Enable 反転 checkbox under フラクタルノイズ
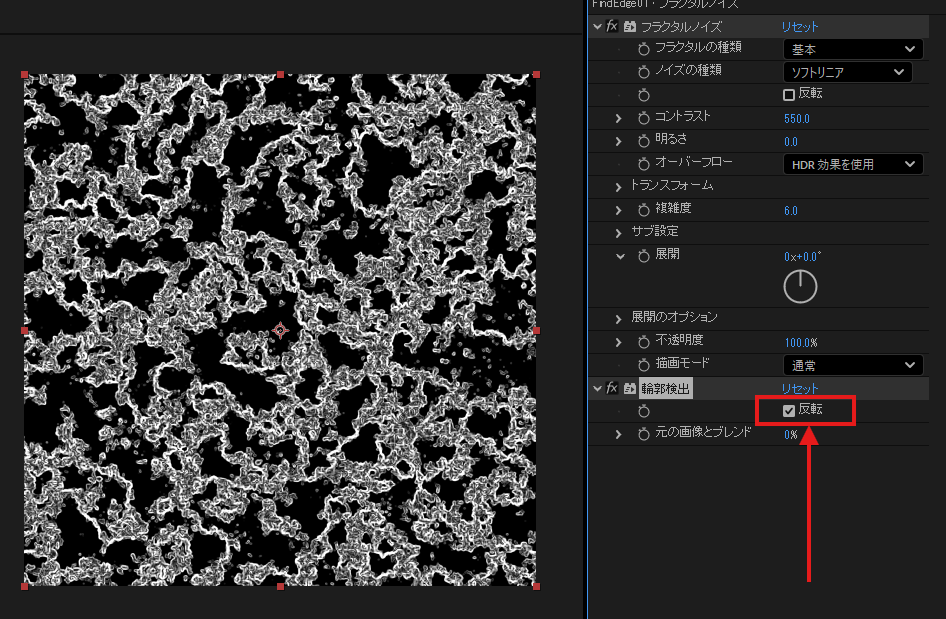The width and height of the screenshot is (946, 619). (x=789, y=95)
